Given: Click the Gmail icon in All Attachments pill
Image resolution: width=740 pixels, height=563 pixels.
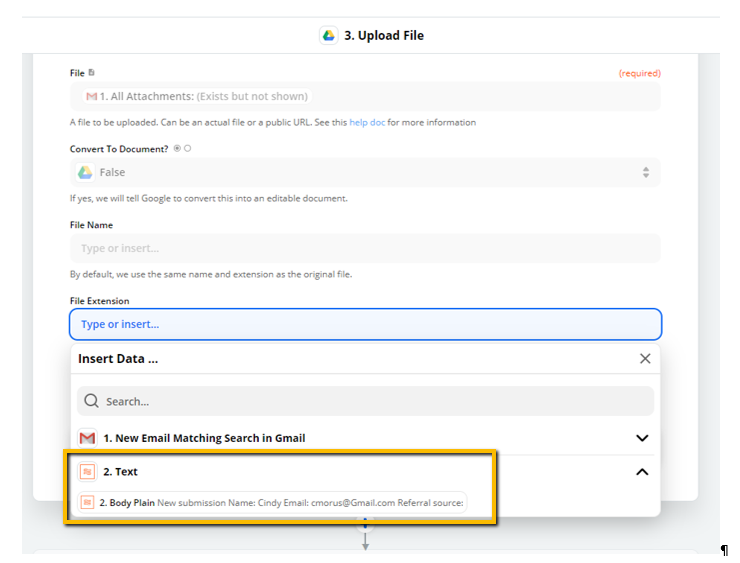Looking at the screenshot, I should [x=92, y=96].
